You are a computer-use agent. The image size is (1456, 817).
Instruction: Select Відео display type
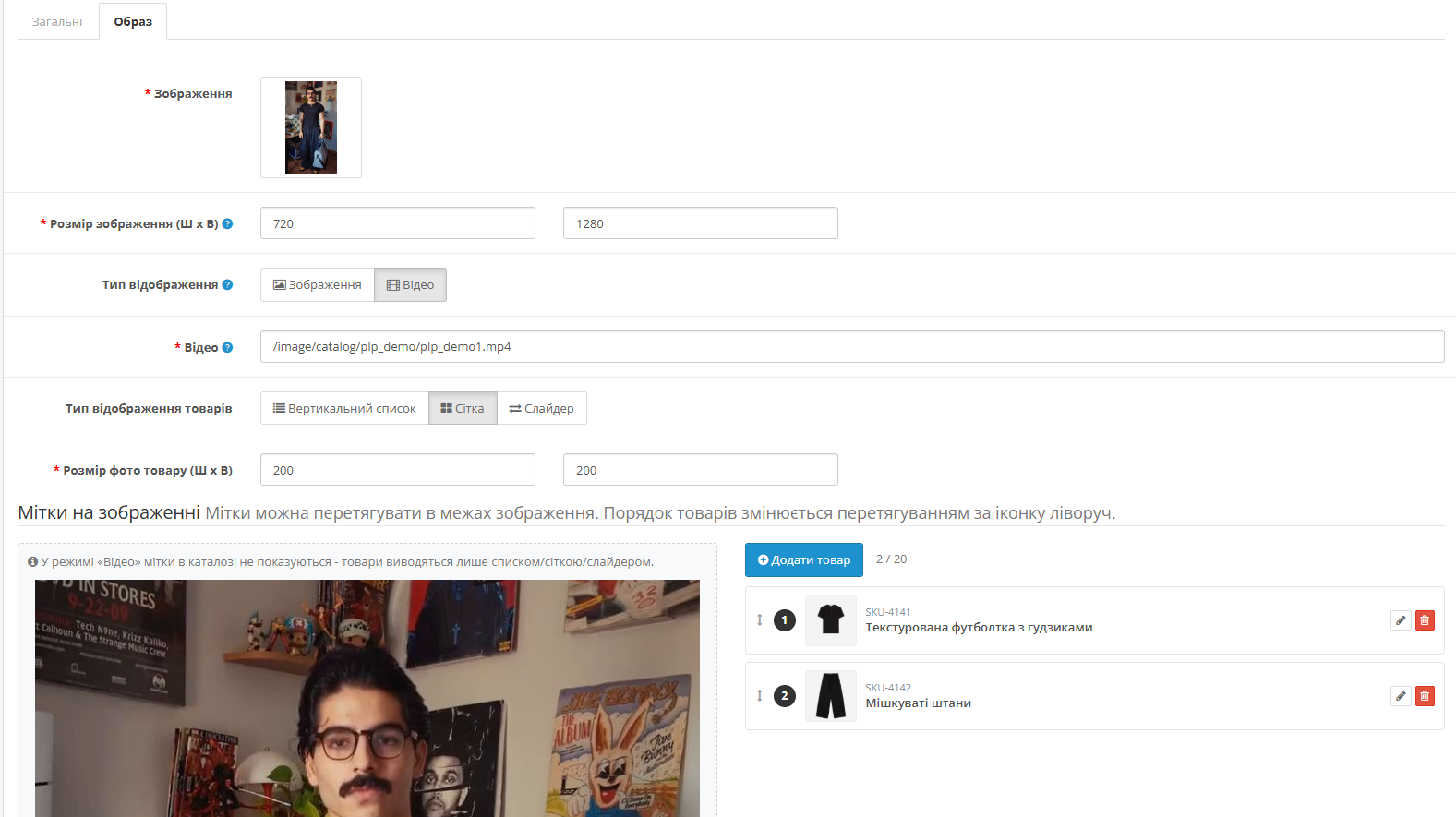point(410,284)
